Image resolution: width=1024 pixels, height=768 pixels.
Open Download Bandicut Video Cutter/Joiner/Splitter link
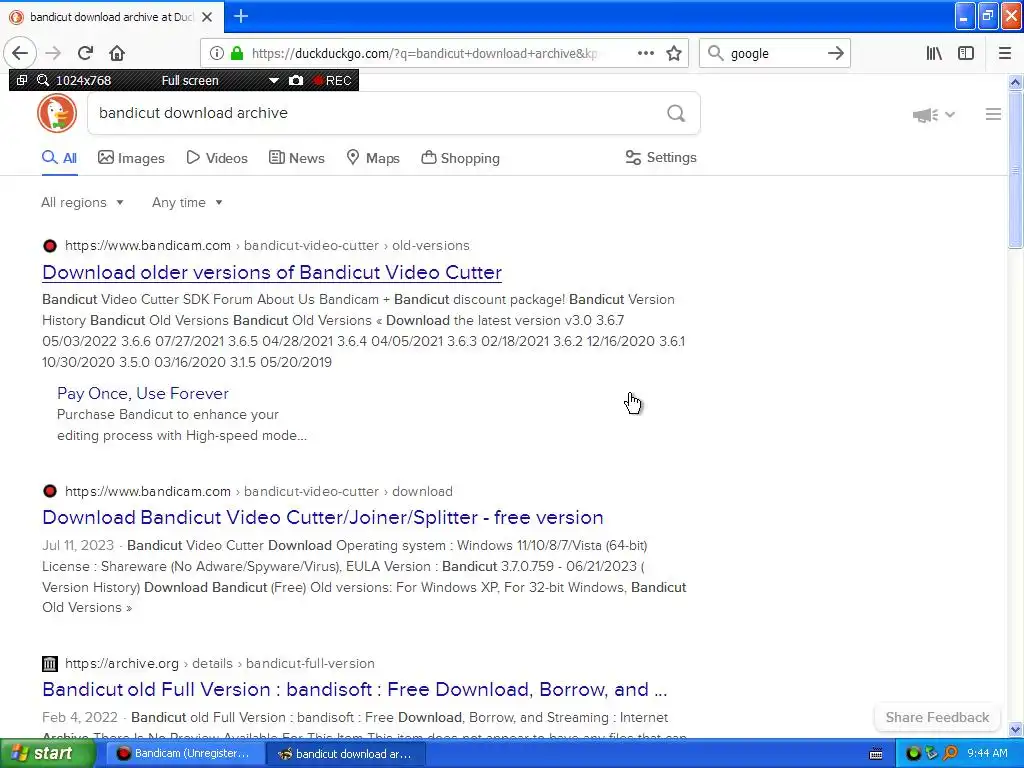pos(323,517)
